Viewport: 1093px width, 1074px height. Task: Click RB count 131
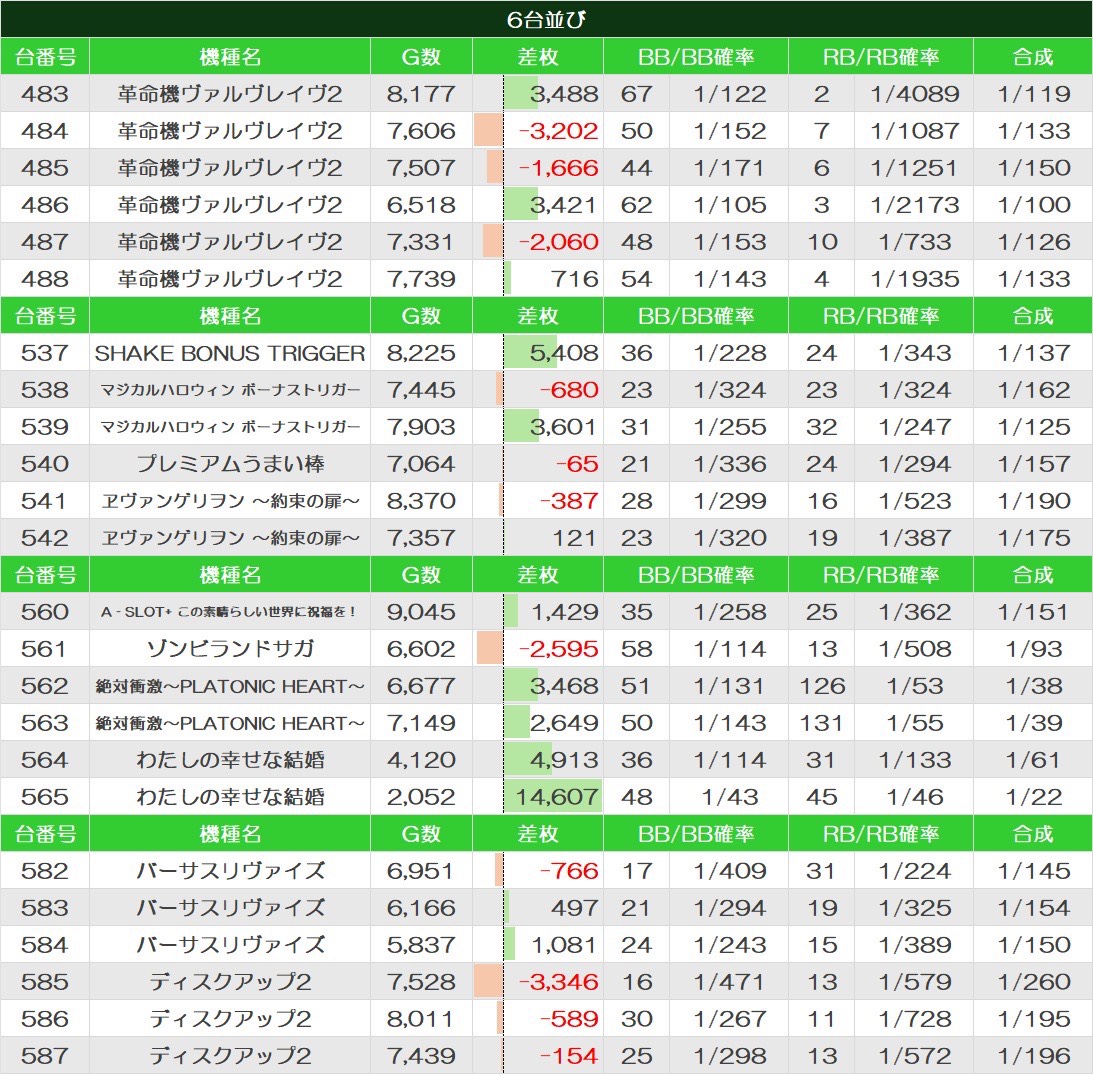tap(822, 722)
